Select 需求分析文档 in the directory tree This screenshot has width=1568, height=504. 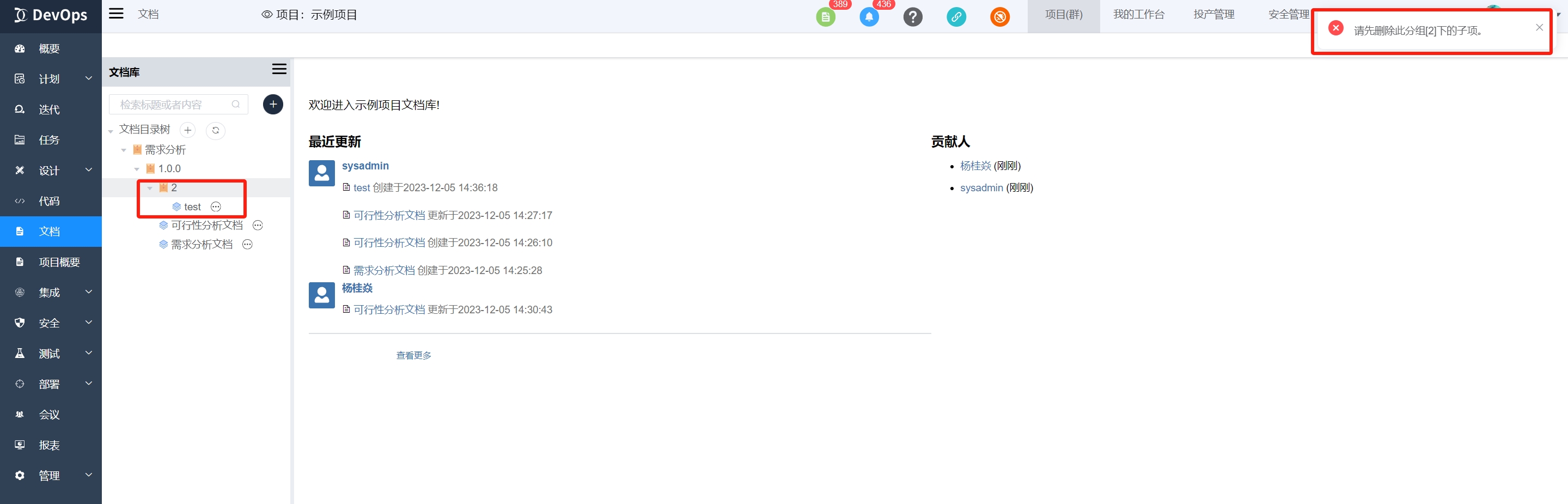(202, 245)
